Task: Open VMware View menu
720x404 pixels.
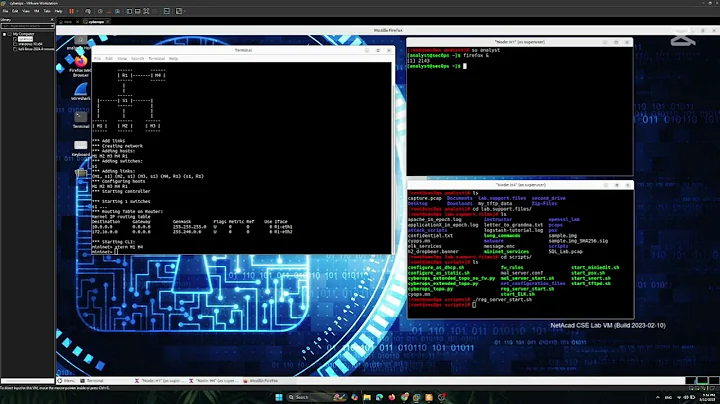Action: coord(26,11)
